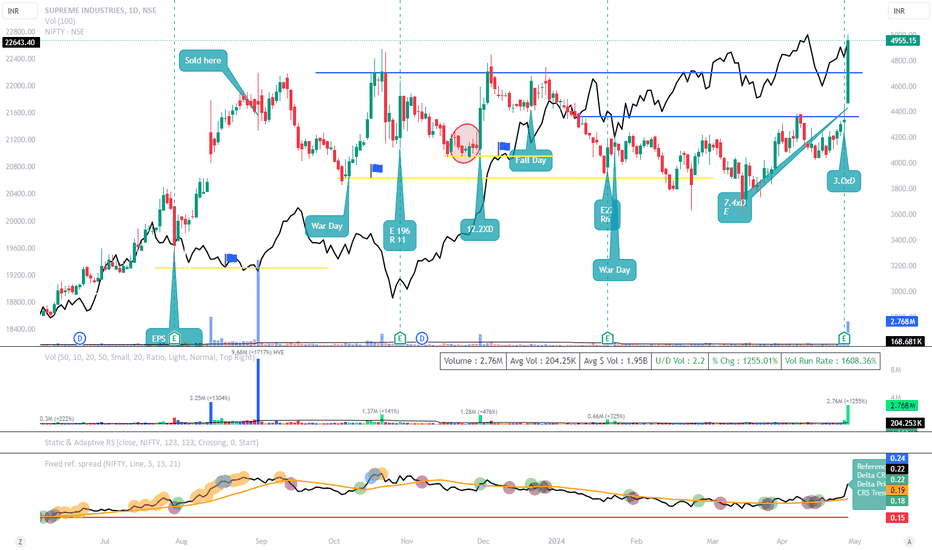Click the May label on the time axis
This screenshot has width=932, height=550.
855,541
